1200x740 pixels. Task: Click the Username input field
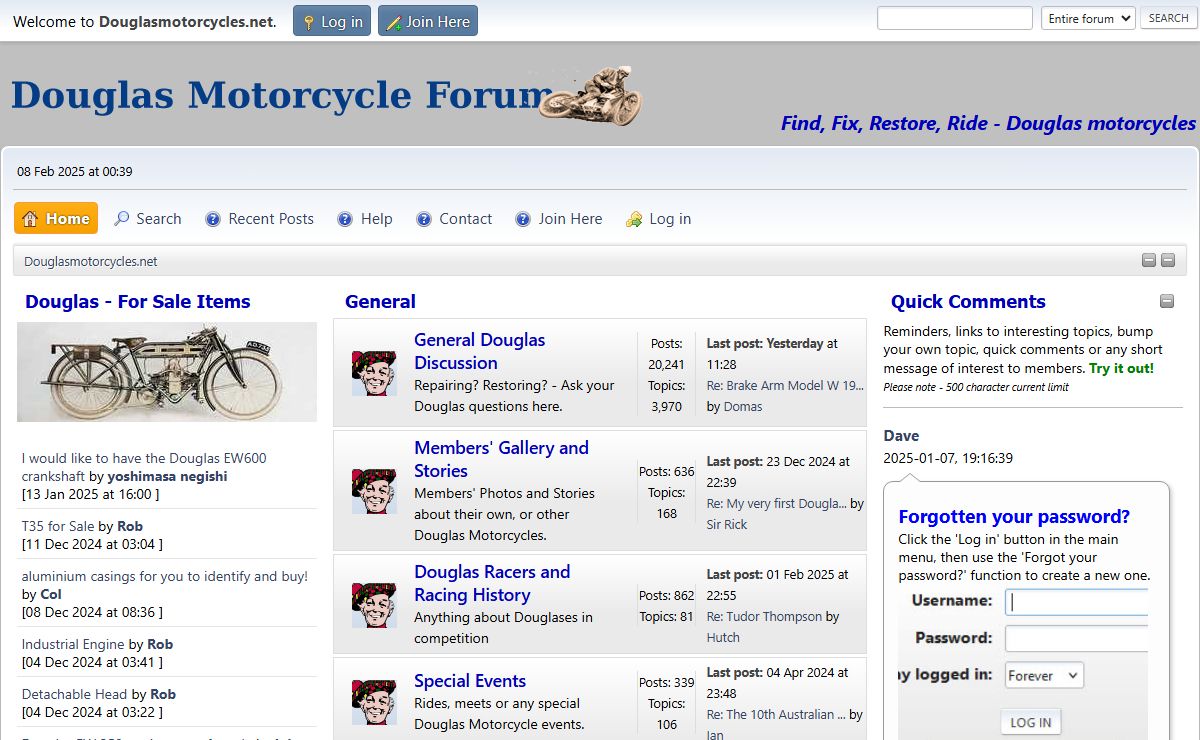coord(1076,602)
